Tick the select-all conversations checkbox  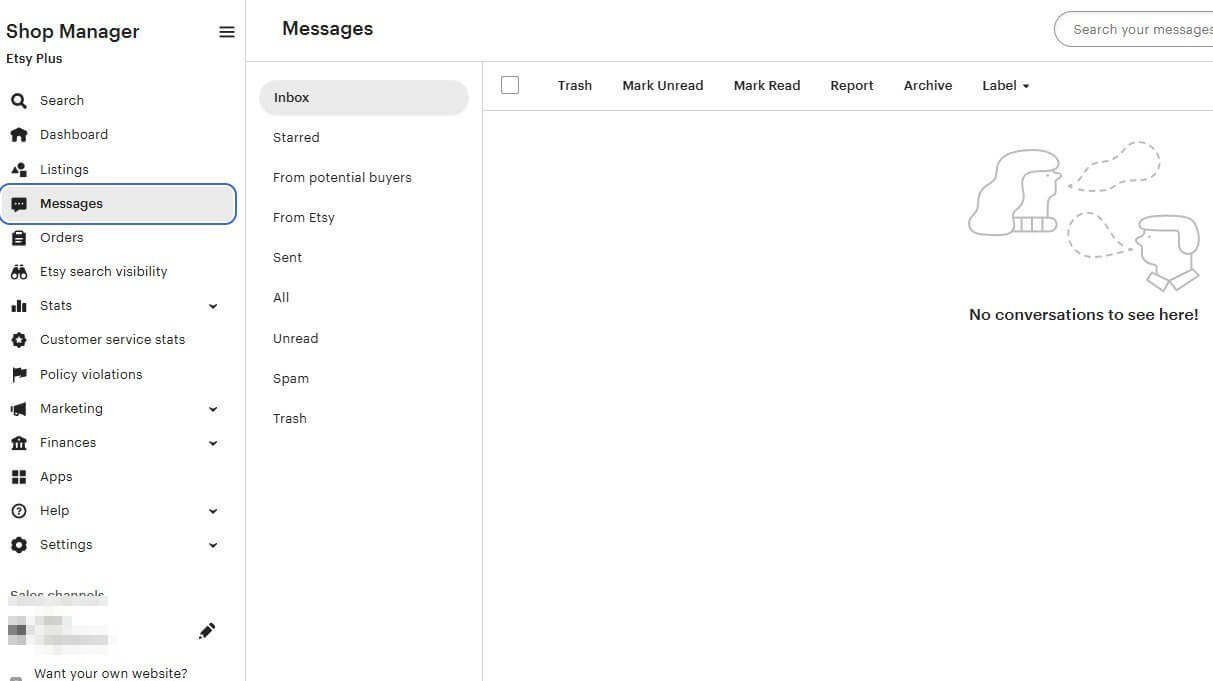510,85
